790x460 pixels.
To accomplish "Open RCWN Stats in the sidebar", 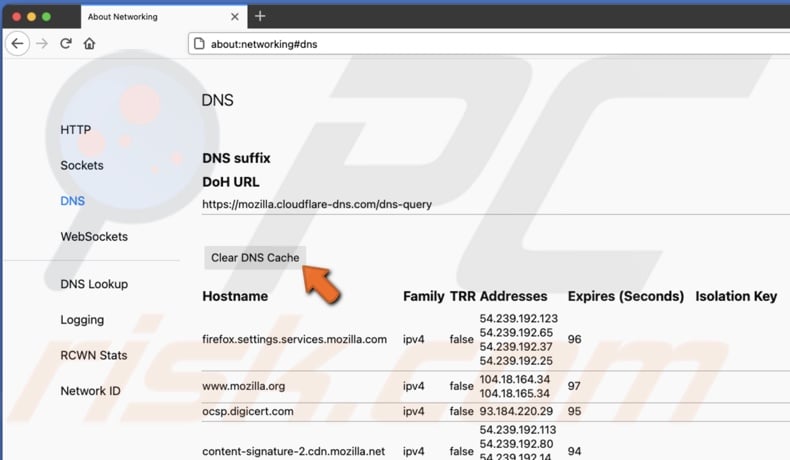I will click(94, 355).
